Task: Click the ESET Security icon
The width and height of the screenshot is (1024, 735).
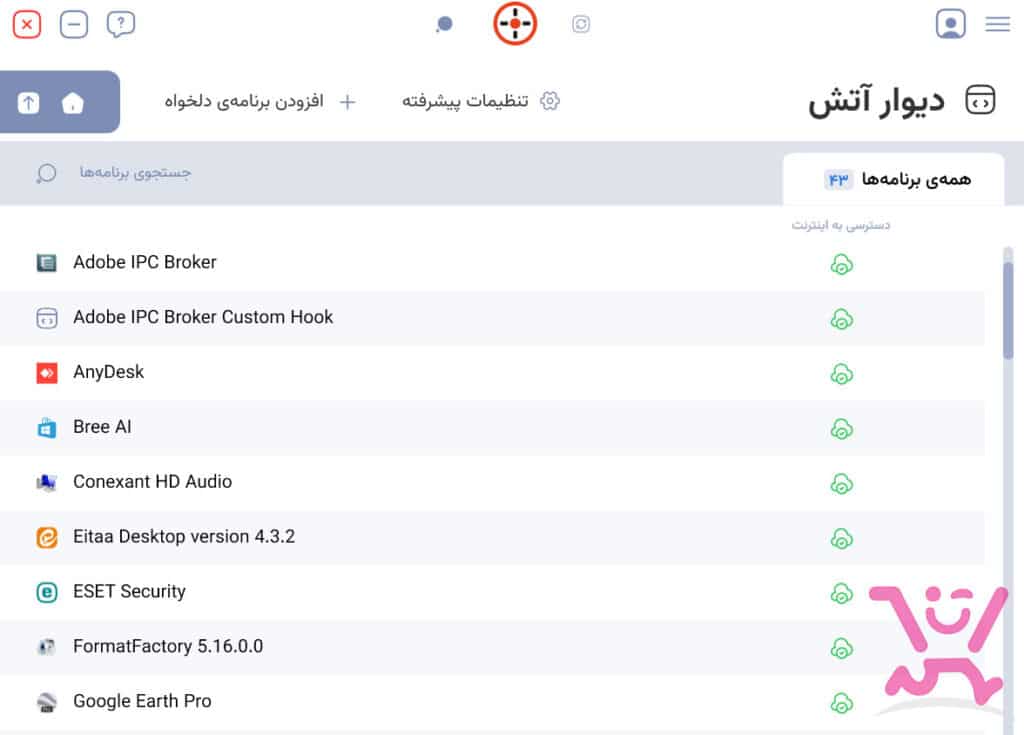Action: [46, 592]
